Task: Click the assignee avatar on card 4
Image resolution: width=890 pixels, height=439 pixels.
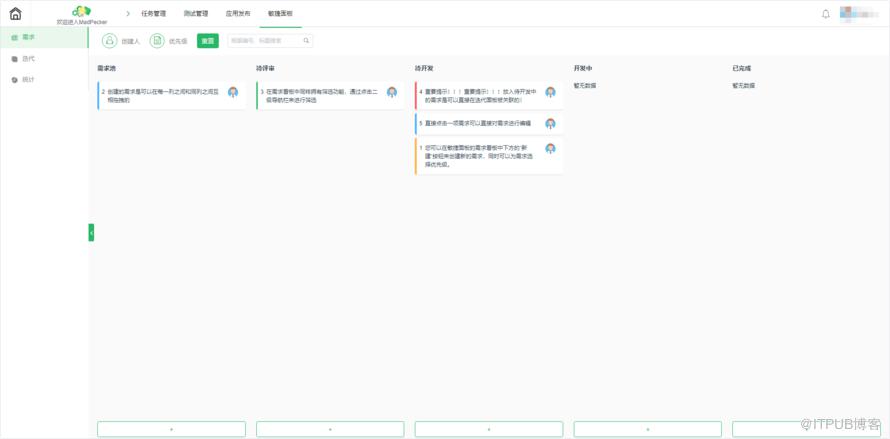Action: tap(551, 92)
